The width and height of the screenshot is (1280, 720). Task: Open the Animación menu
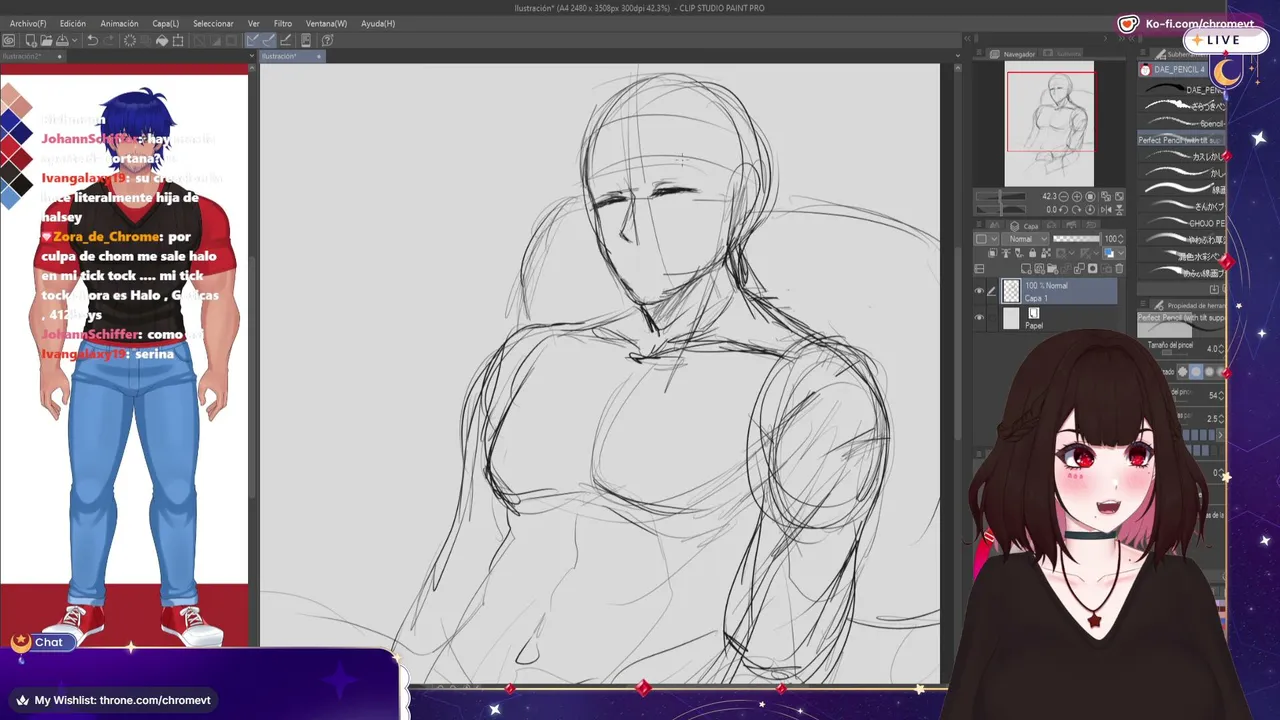click(x=119, y=23)
